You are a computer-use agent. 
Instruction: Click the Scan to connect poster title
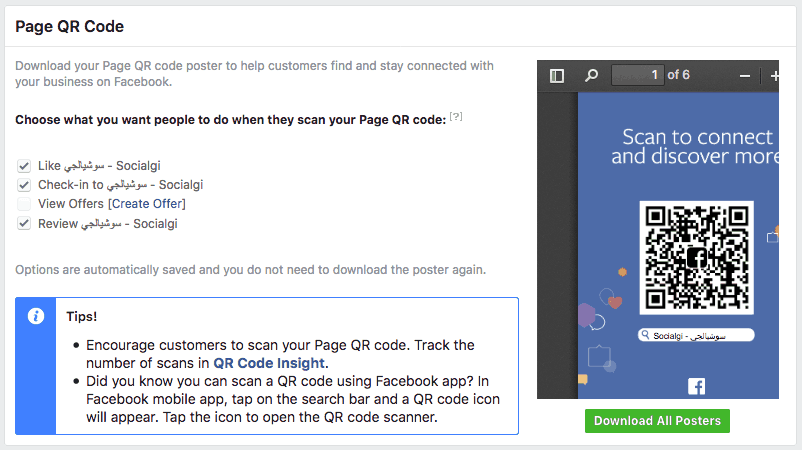pyautogui.click(x=695, y=147)
